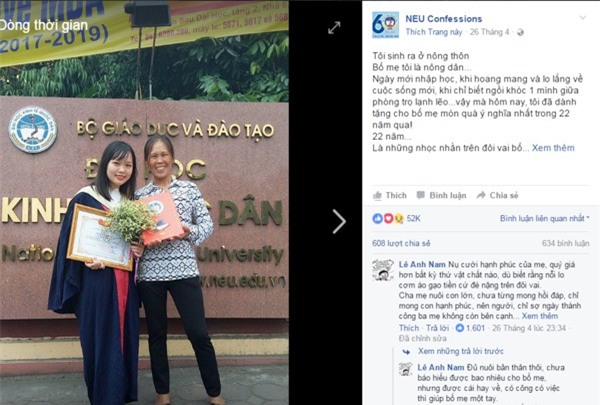
Task: Open Lê Anh Nam's profile avatar
Action: click(x=383, y=270)
